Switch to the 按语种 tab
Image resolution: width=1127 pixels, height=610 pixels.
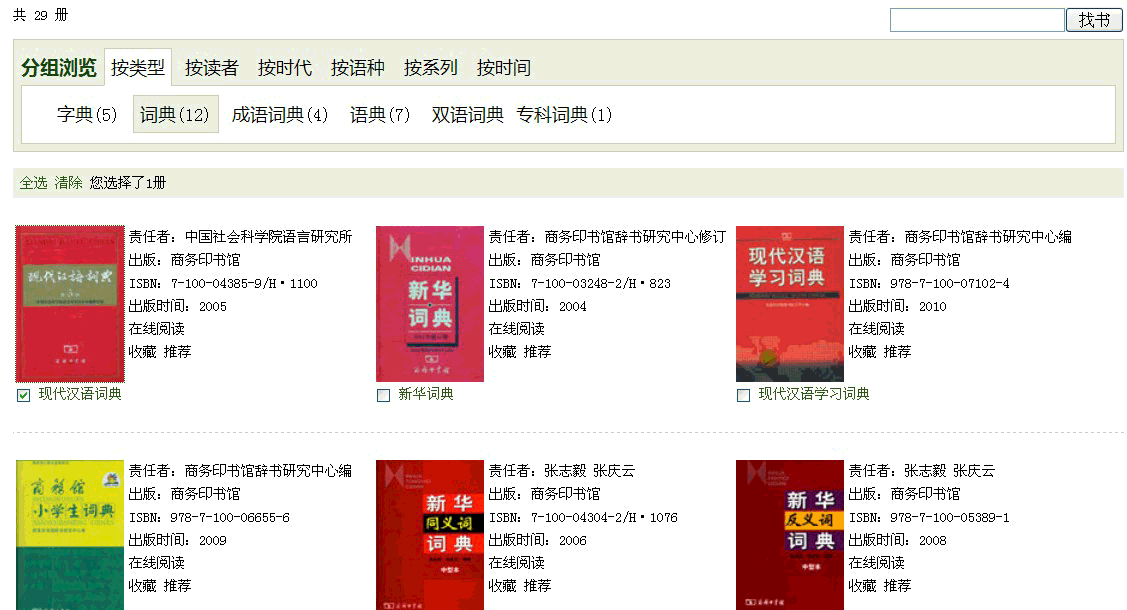[357, 68]
